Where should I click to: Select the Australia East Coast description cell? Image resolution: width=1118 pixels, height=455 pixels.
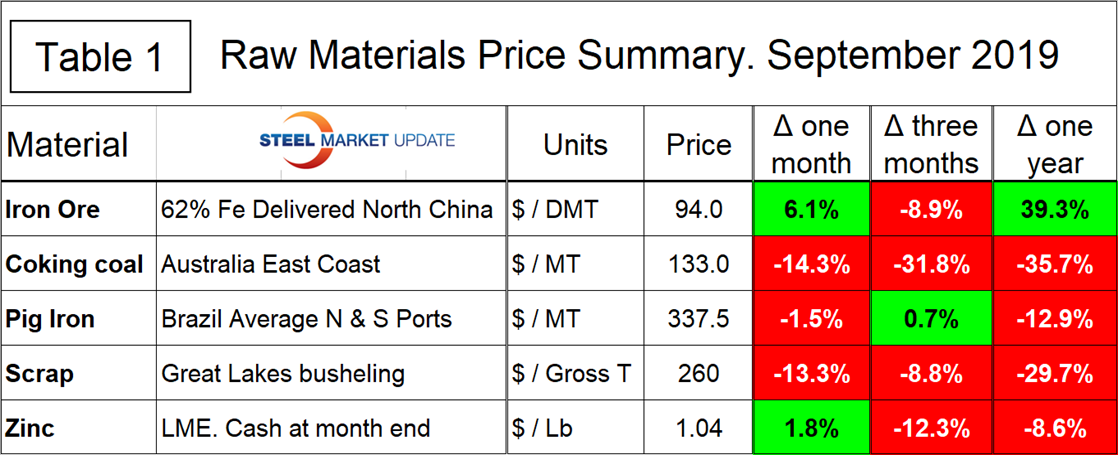[x=271, y=265]
